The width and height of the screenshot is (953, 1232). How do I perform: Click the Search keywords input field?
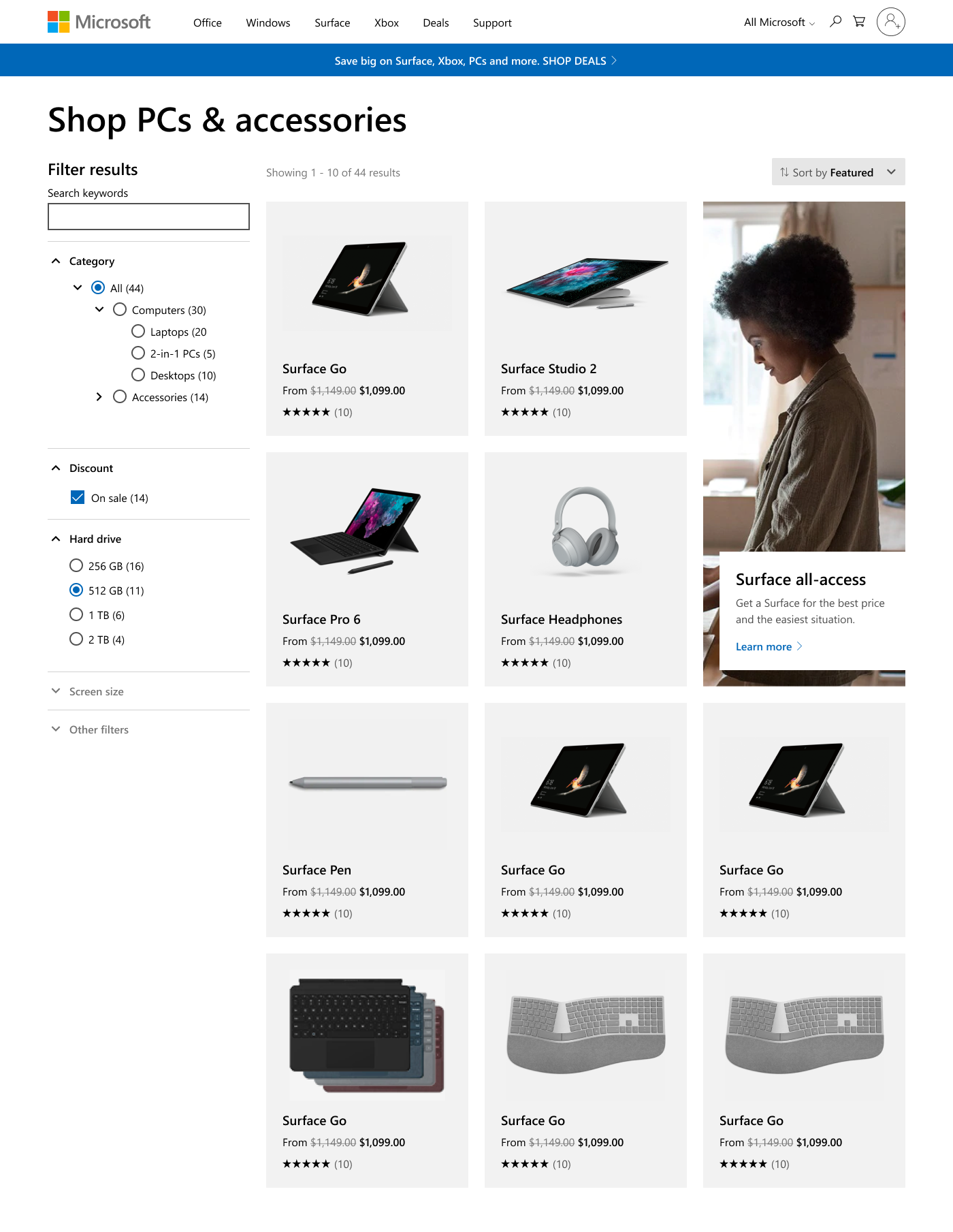148,217
